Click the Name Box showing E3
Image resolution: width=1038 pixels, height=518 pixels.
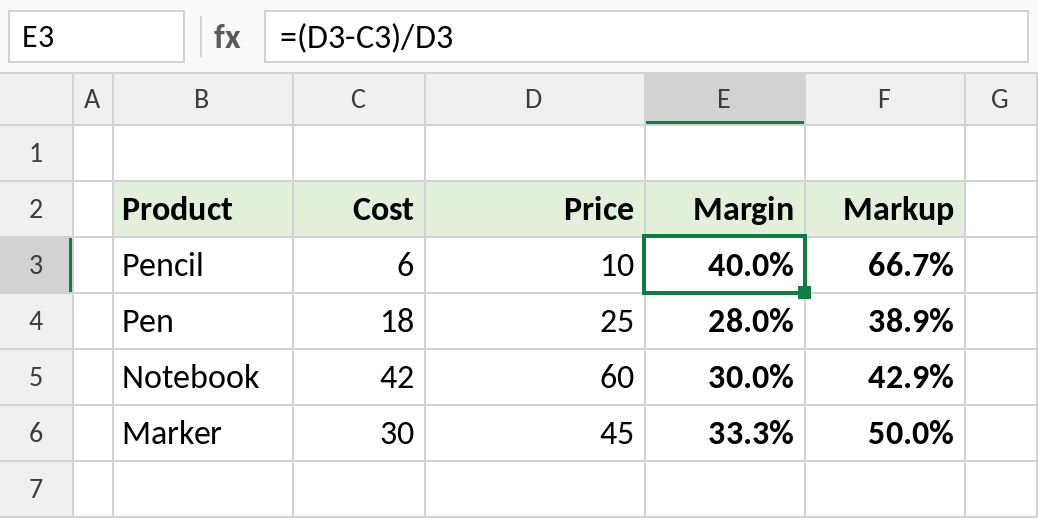point(96,37)
